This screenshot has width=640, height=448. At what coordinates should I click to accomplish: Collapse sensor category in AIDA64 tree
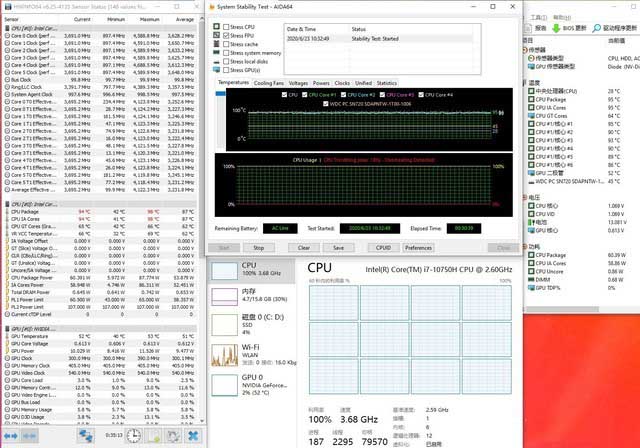tap(525, 50)
